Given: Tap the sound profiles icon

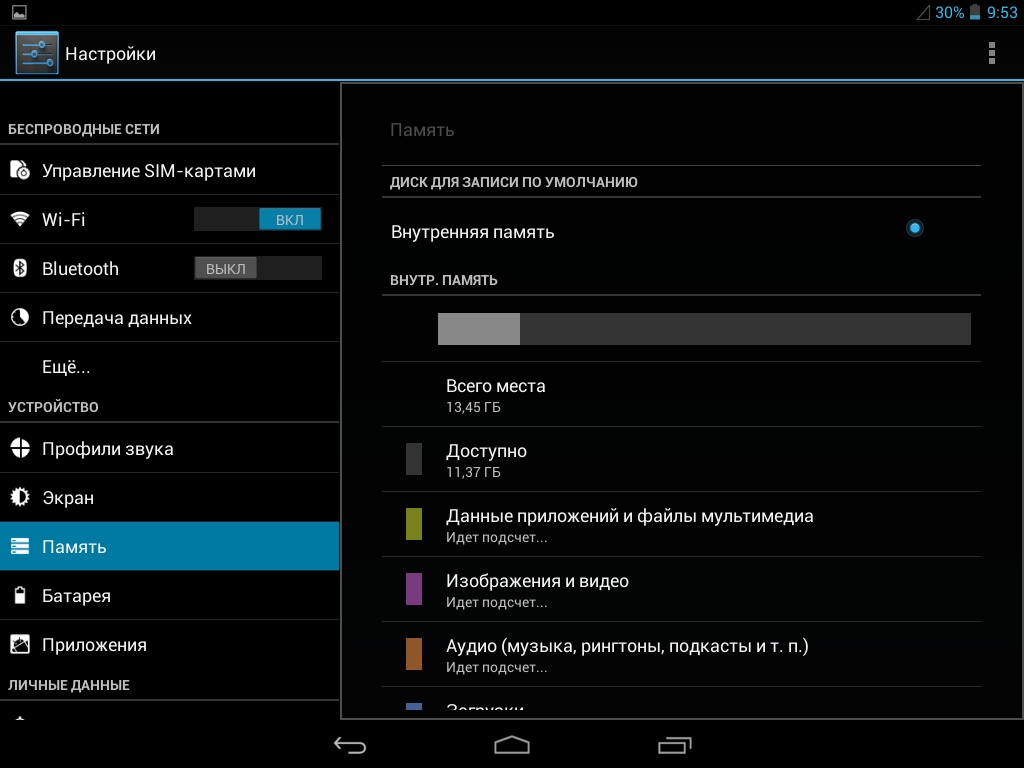Looking at the screenshot, I should (20, 449).
